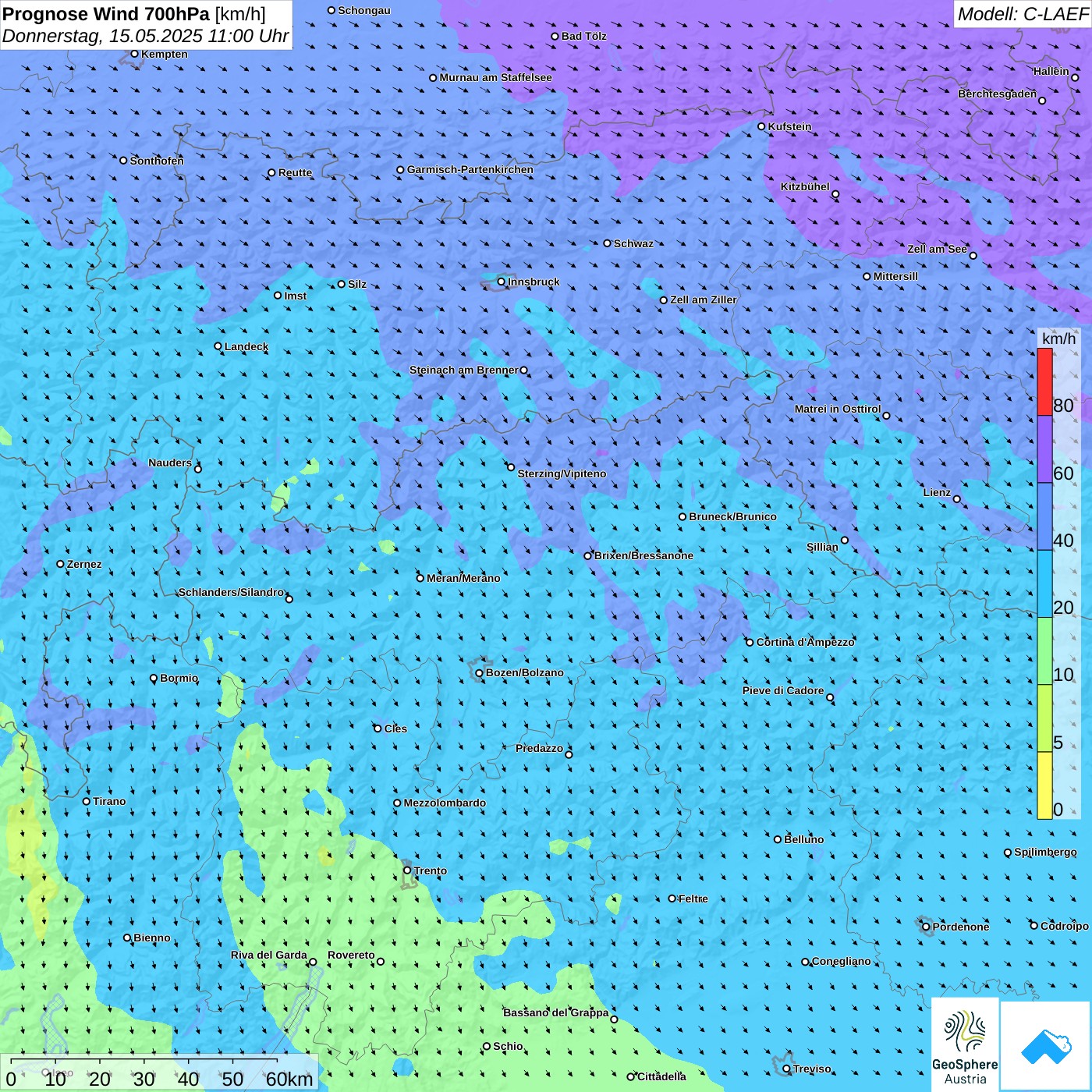This screenshot has width=1092, height=1092.
Task: Click the Brixen/Bressanone label
Action: pyautogui.click(x=643, y=555)
